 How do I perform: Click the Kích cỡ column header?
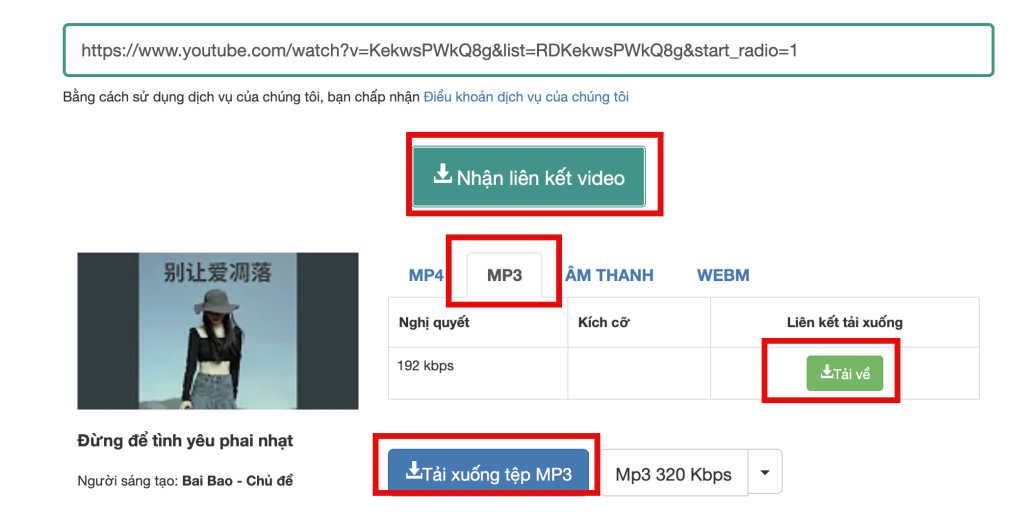point(604,322)
